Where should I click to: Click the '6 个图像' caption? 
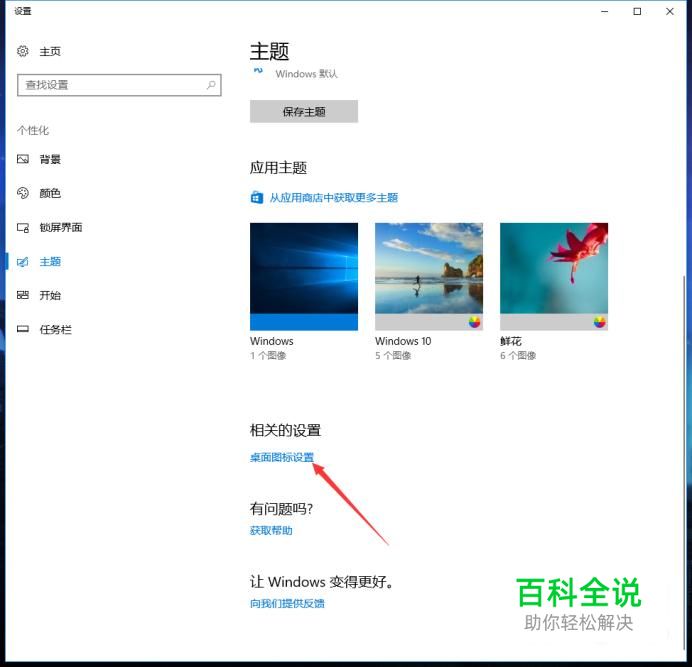tap(518, 355)
